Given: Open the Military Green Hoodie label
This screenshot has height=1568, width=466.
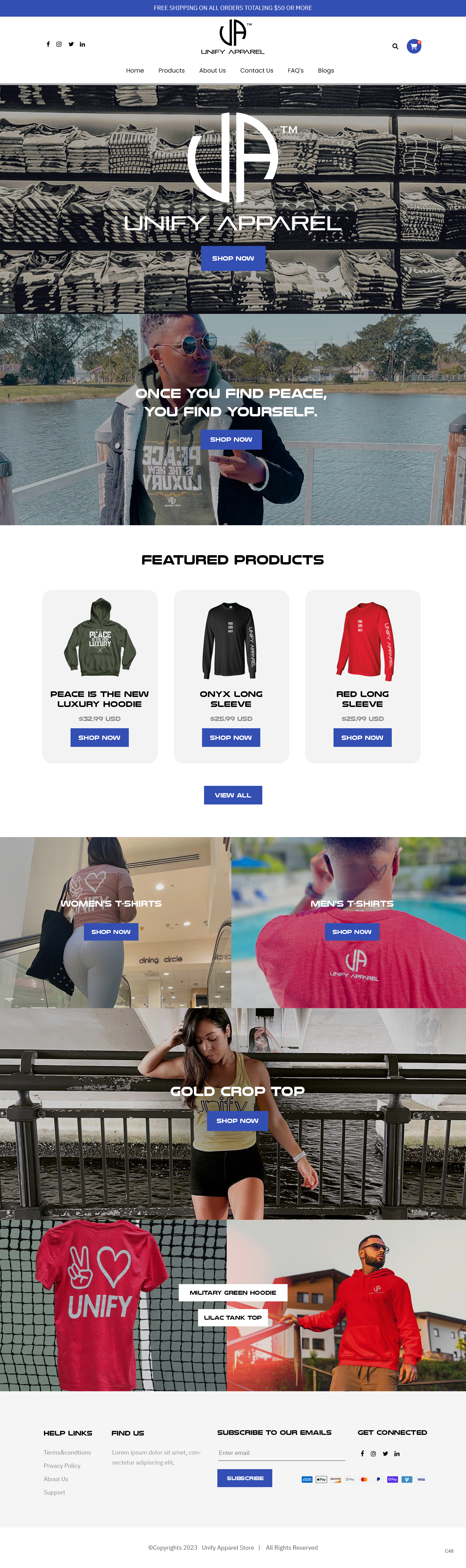Looking at the screenshot, I should coord(233,1292).
